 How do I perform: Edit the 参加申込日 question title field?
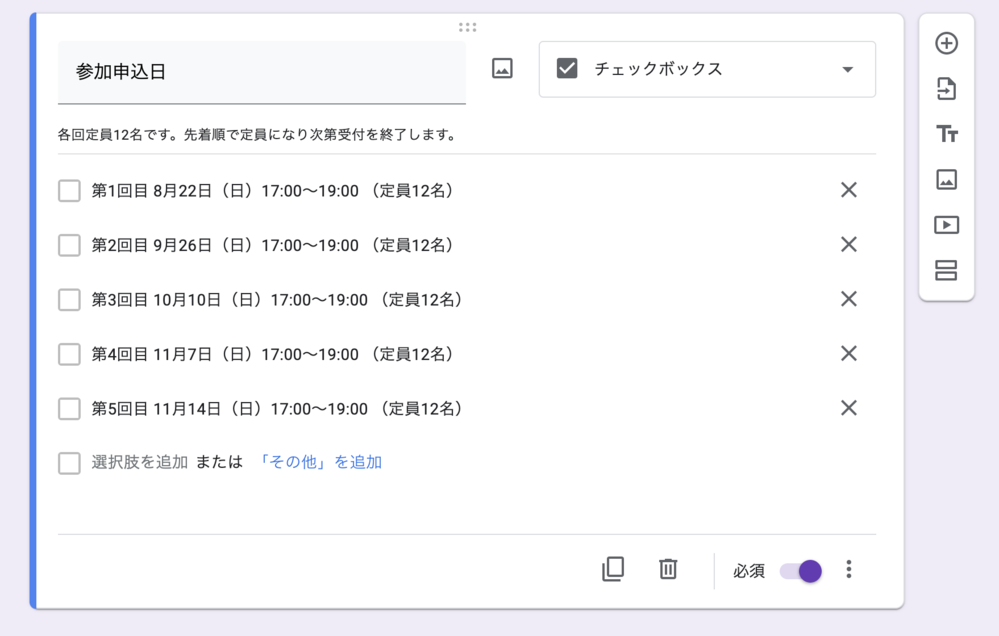coord(261,72)
